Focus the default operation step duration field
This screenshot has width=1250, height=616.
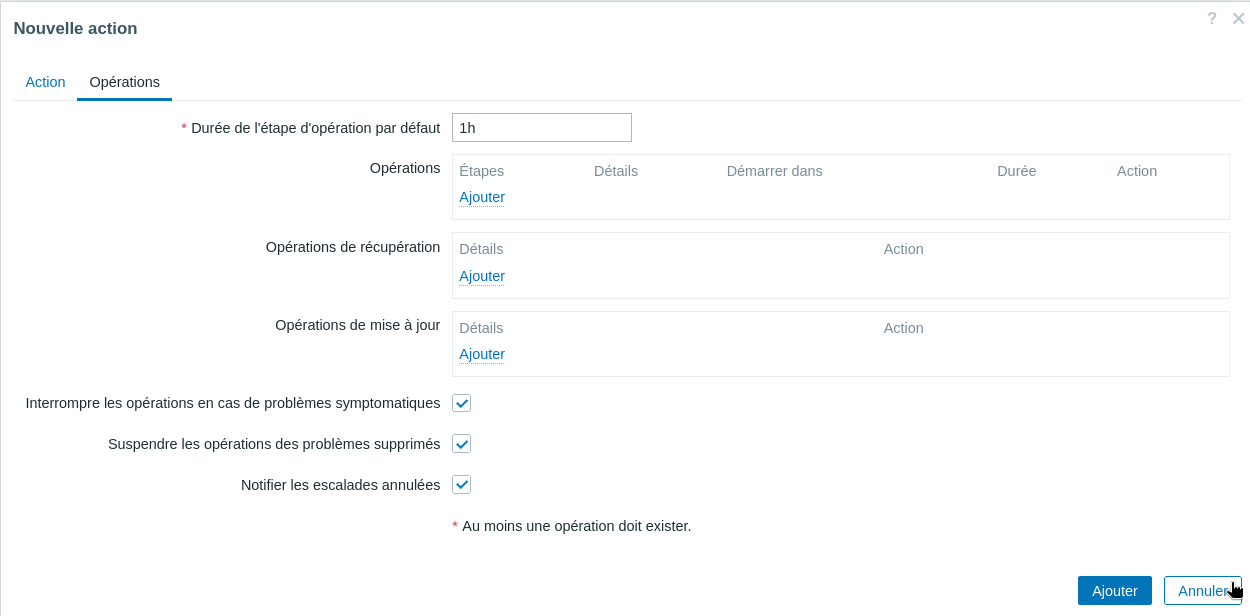point(541,128)
